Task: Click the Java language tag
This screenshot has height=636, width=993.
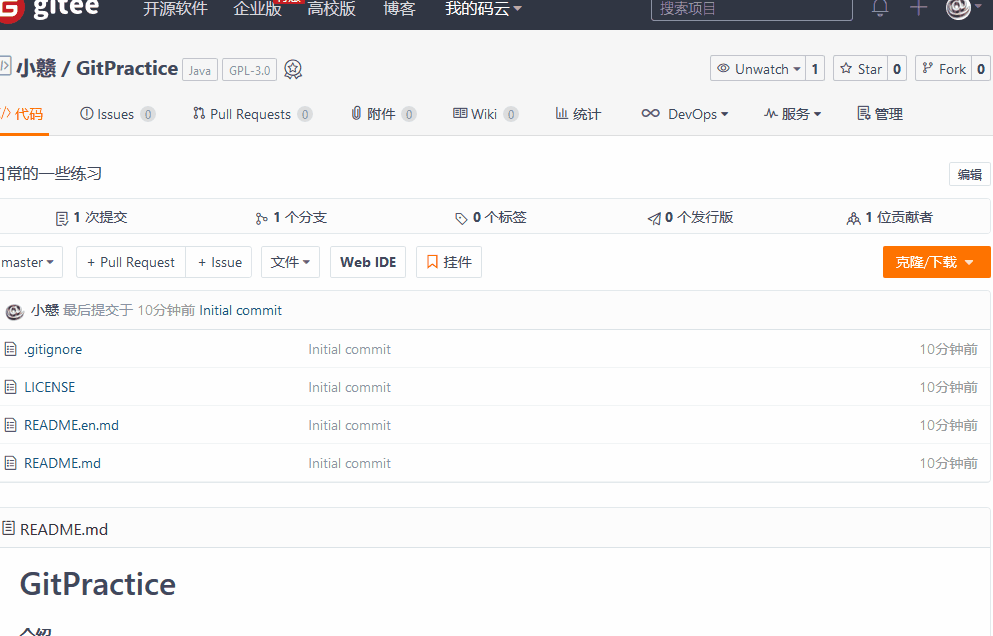Action: point(199,70)
